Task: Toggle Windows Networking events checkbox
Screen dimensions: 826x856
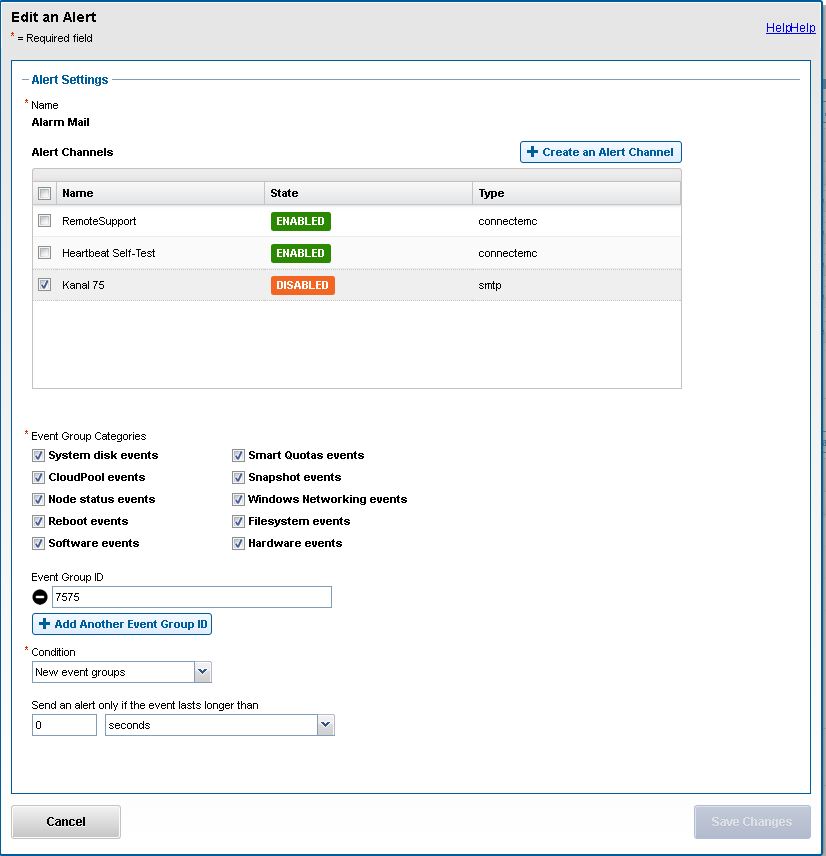Action: pyautogui.click(x=238, y=499)
